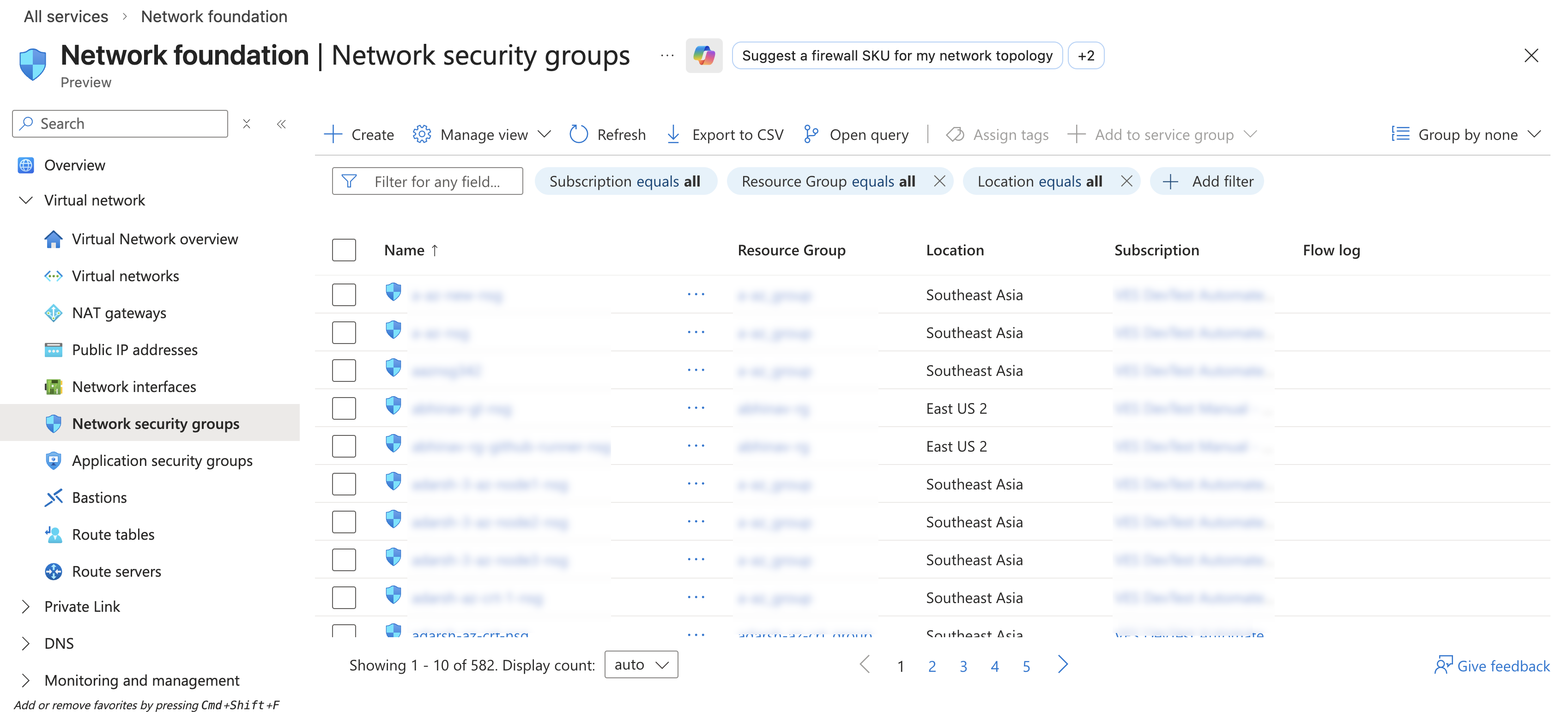Select the Route servers icon
The width and height of the screenshot is (1568, 712).
[x=54, y=572]
